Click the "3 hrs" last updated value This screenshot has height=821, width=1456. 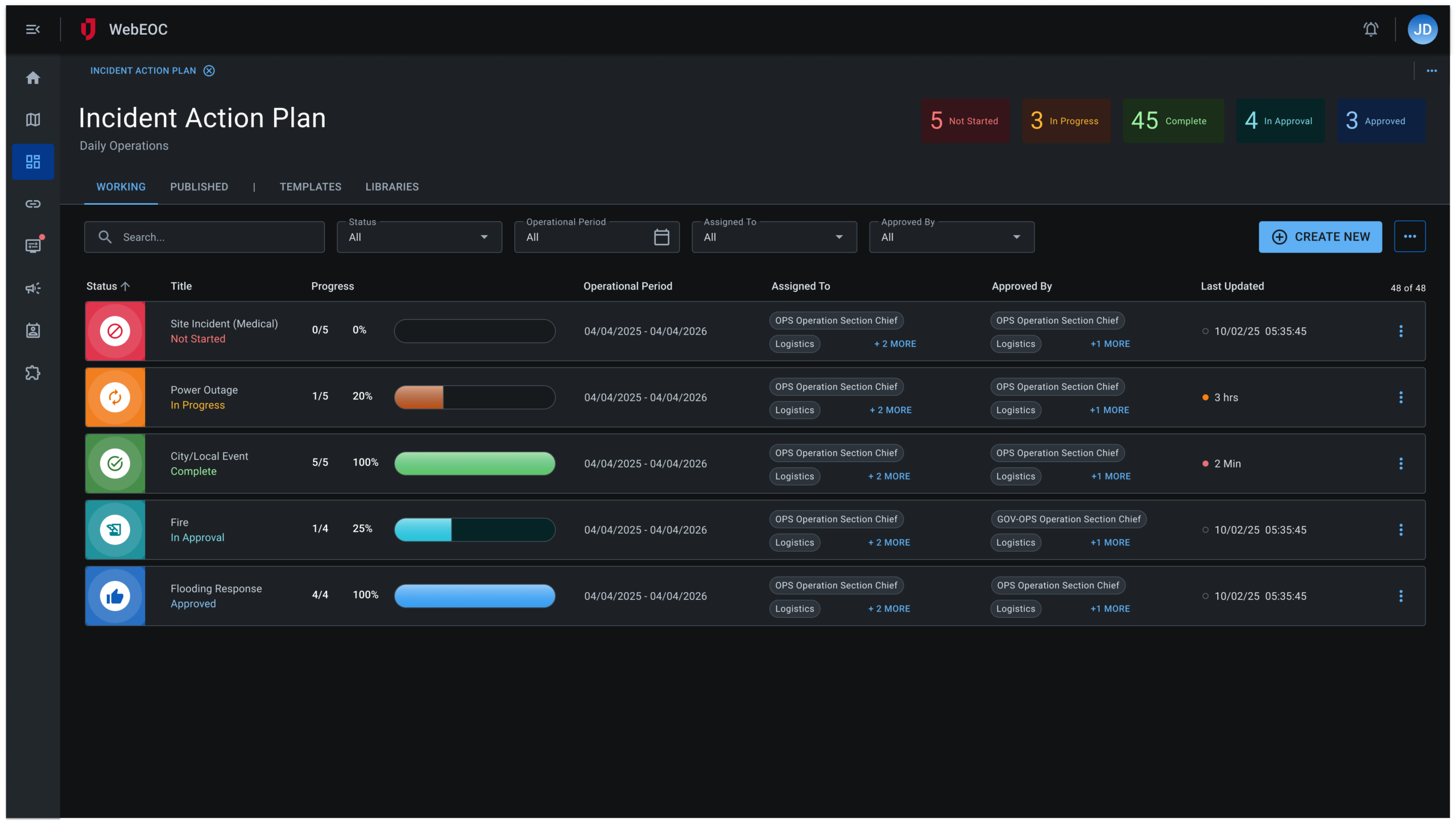coord(1226,398)
